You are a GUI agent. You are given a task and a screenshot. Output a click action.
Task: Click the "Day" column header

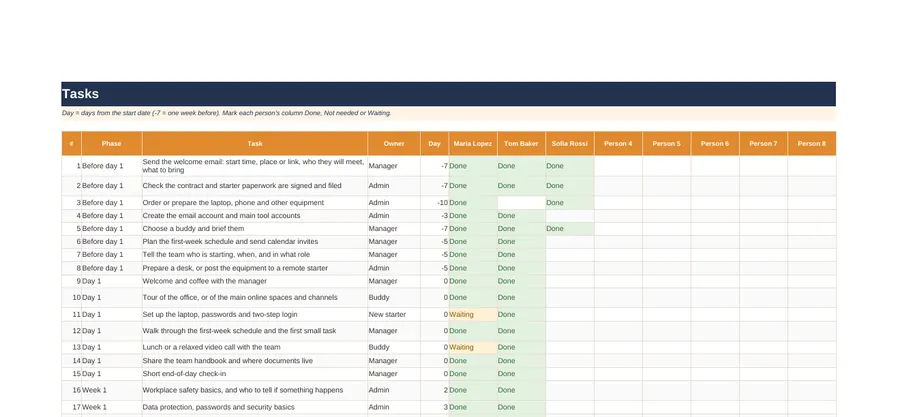[435, 143]
